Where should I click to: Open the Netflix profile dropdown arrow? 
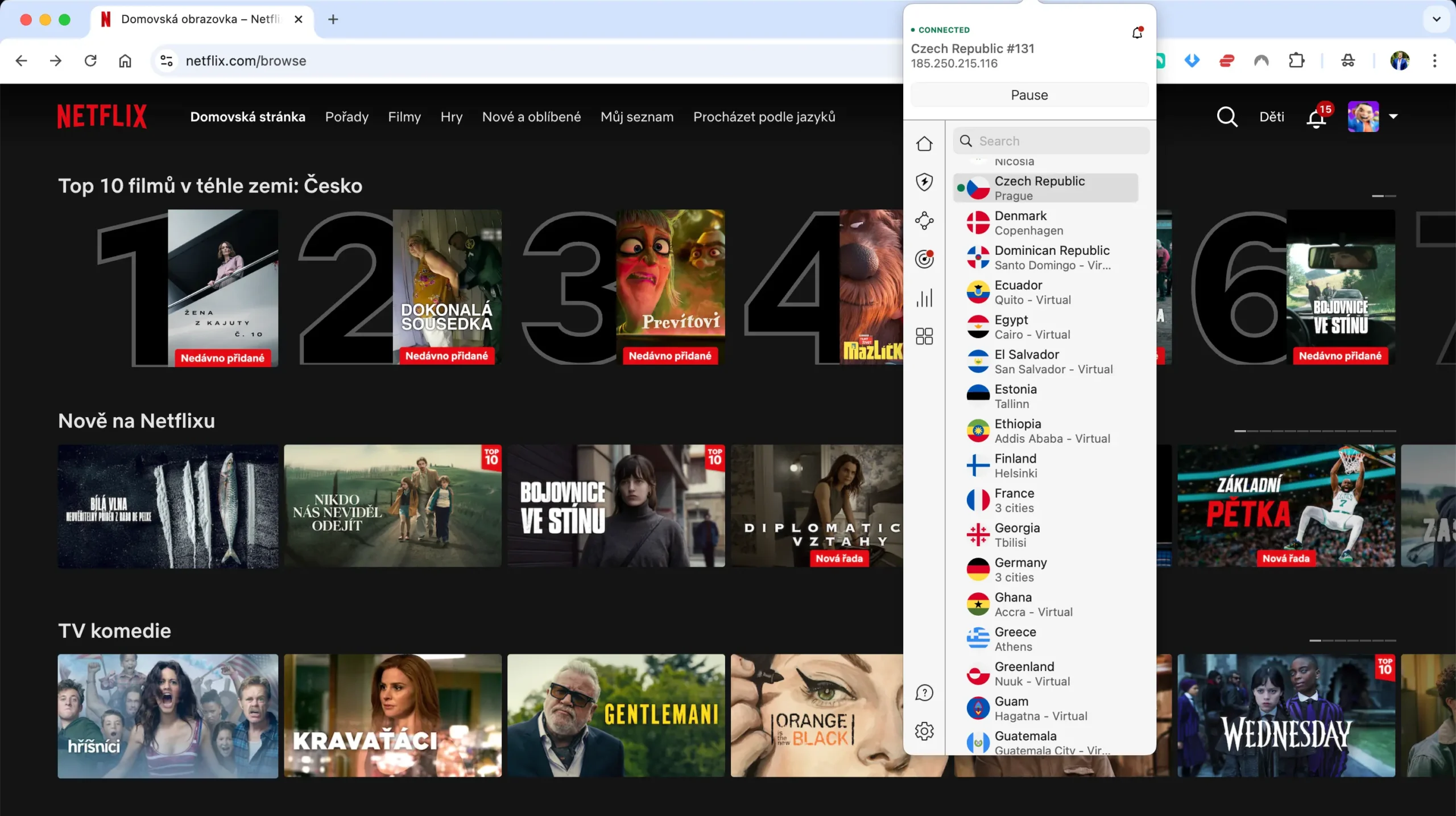click(x=1393, y=117)
